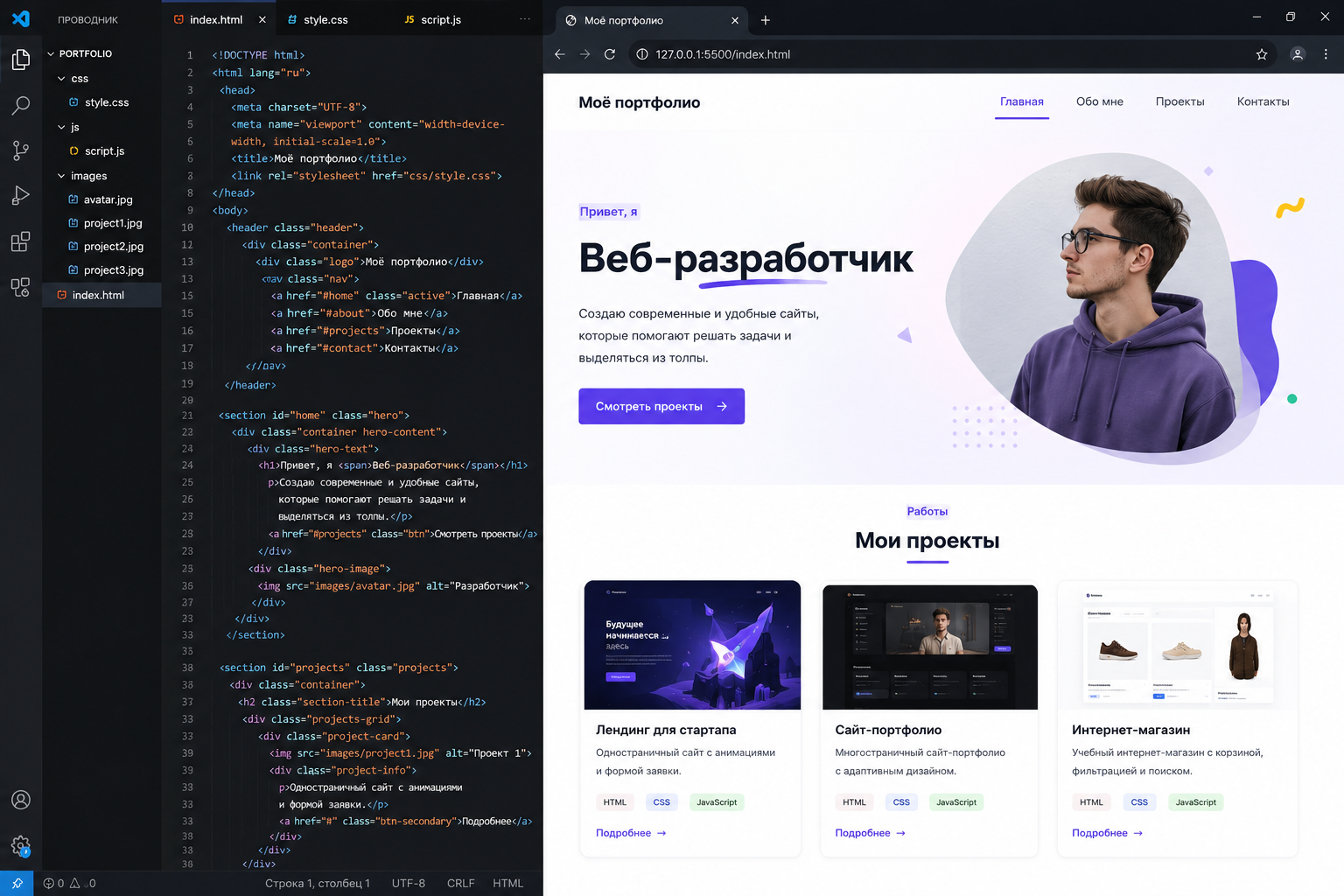Open the browser profile icon

point(1298,54)
